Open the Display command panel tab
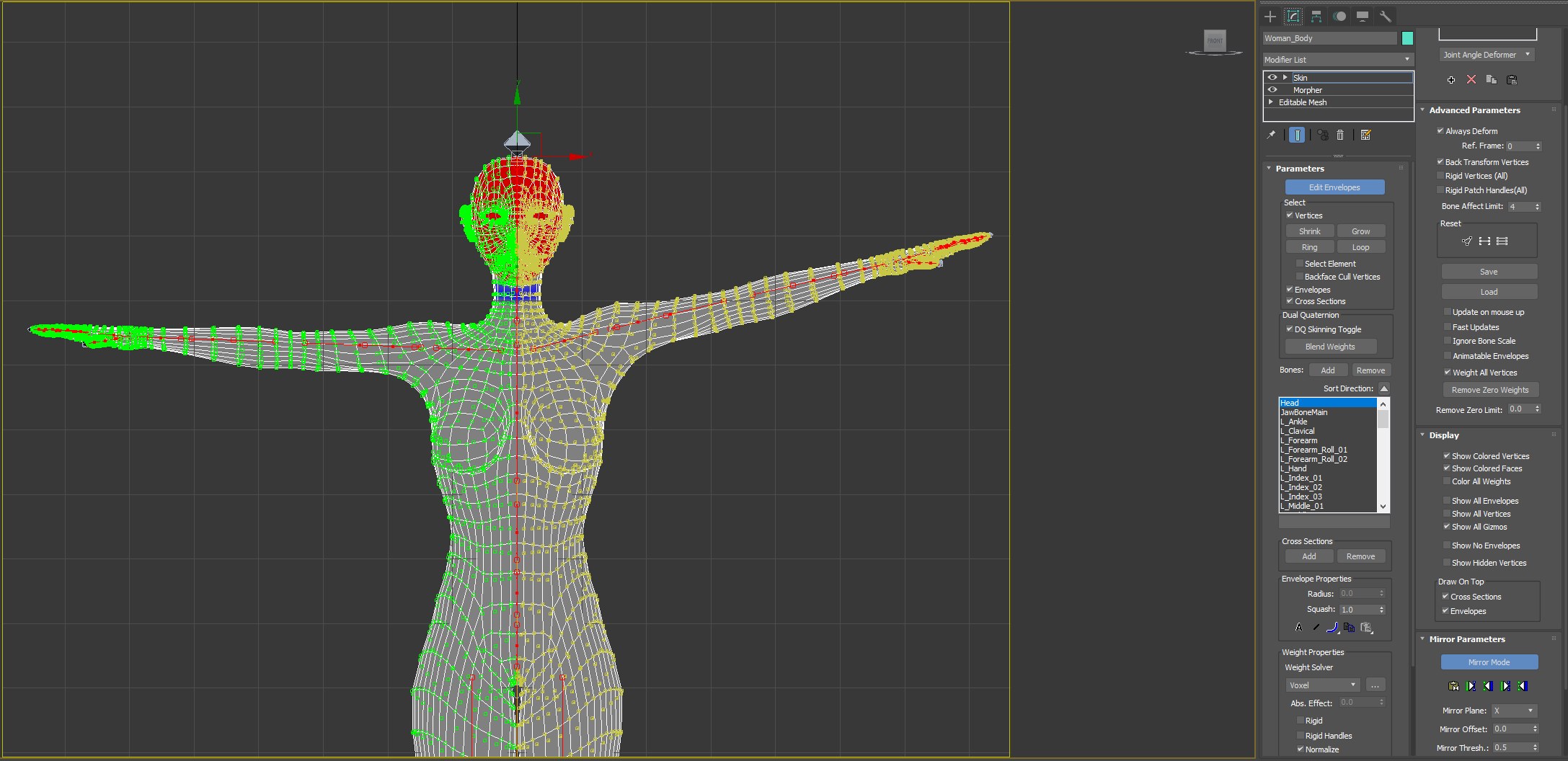1568x761 pixels. pyautogui.click(x=1363, y=17)
